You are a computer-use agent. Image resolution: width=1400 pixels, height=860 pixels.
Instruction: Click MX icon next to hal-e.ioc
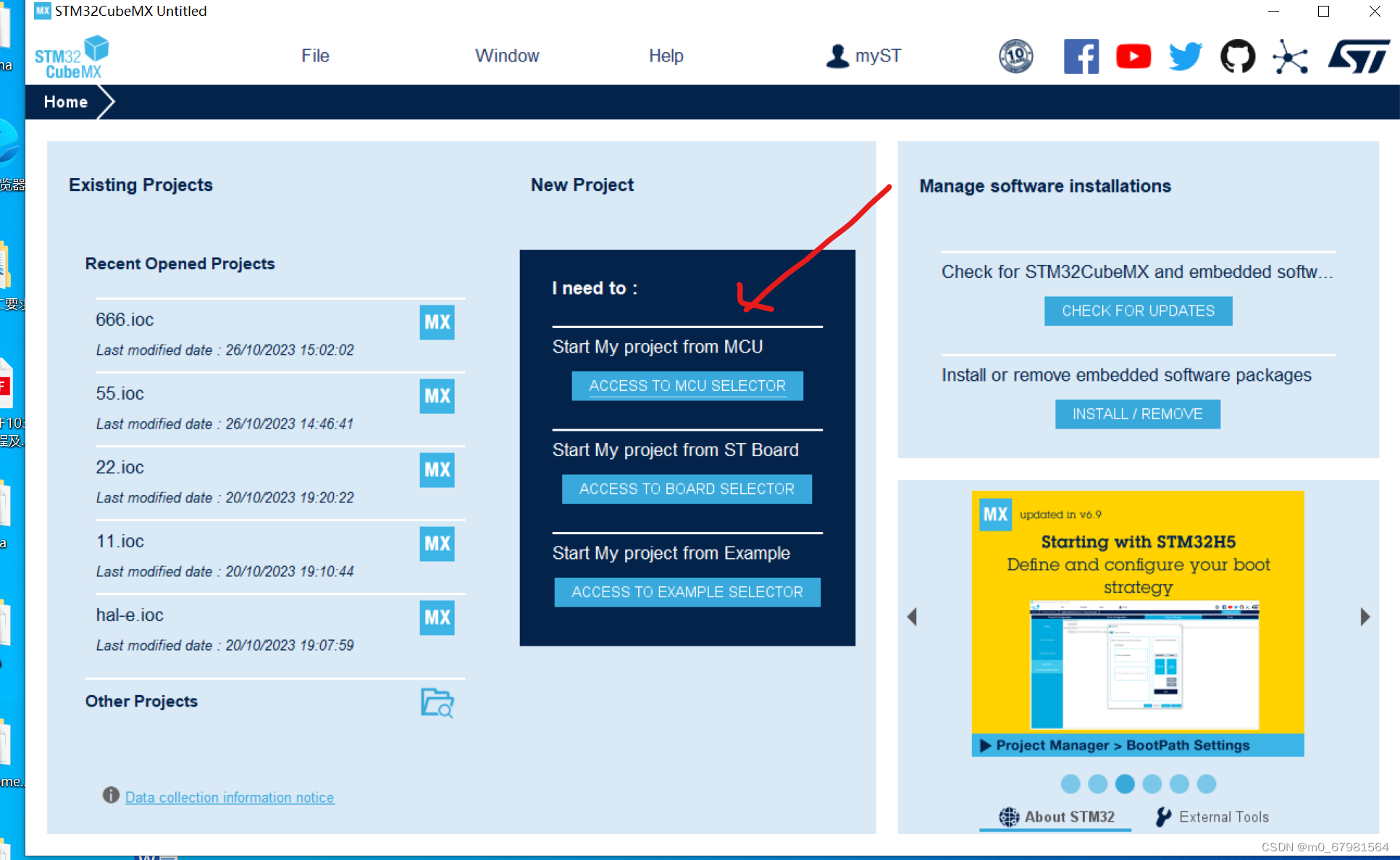click(x=437, y=617)
